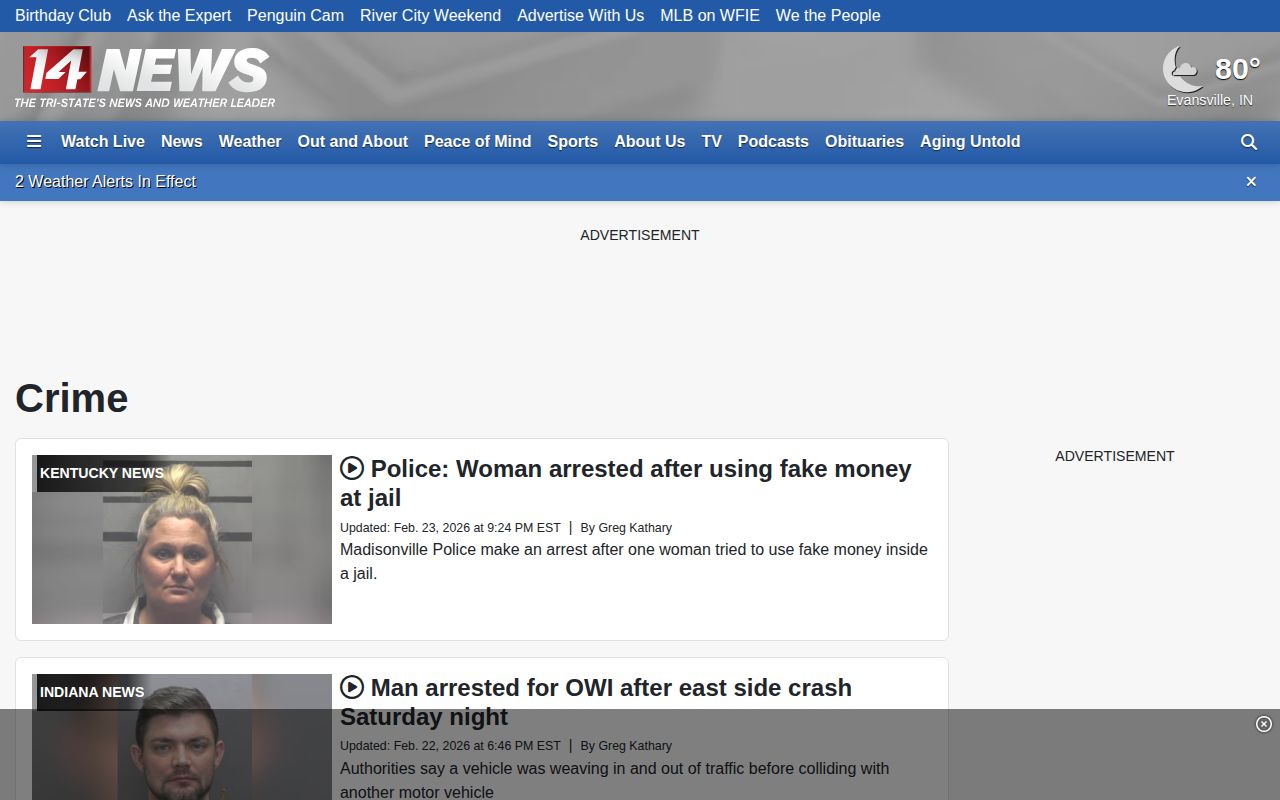View the 2 Weather Alerts In Effect
The height and width of the screenshot is (800, 1280).
coord(106,182)
